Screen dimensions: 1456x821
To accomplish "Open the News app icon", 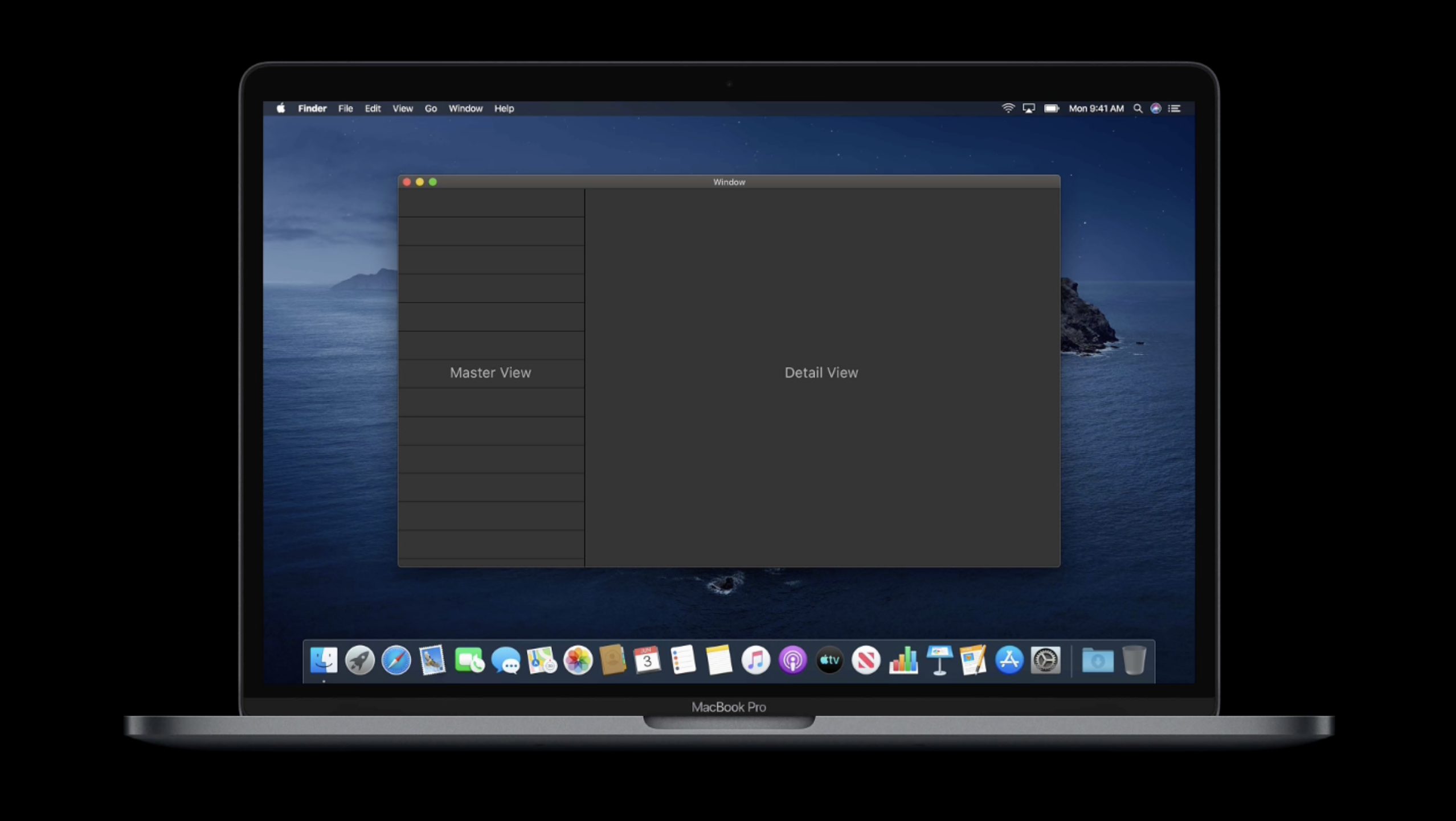I will (x=866, y=660).
